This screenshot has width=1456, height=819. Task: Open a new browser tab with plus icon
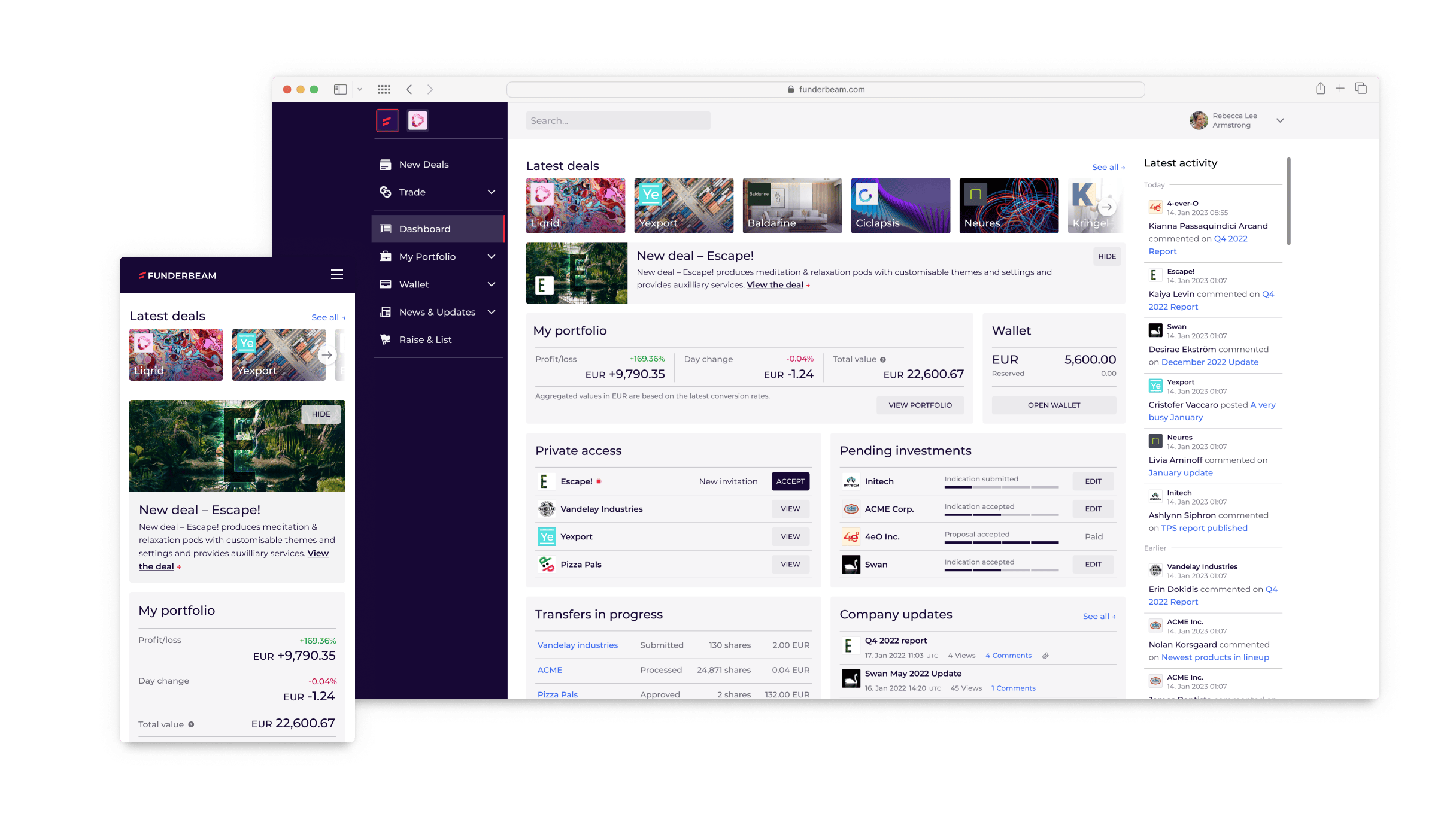tap(1340, 89)
